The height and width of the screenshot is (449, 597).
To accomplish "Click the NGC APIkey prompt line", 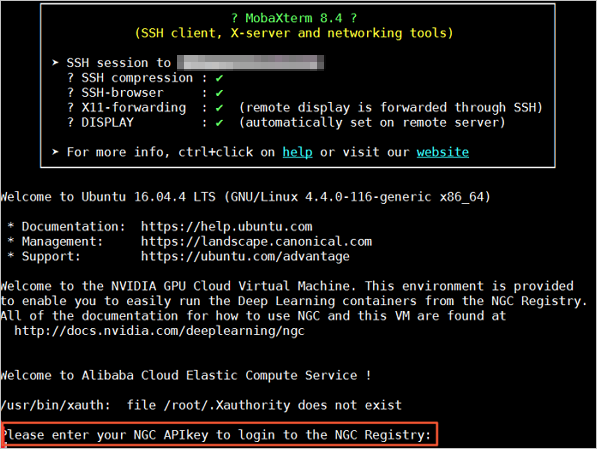I will [x=217, y=435].
